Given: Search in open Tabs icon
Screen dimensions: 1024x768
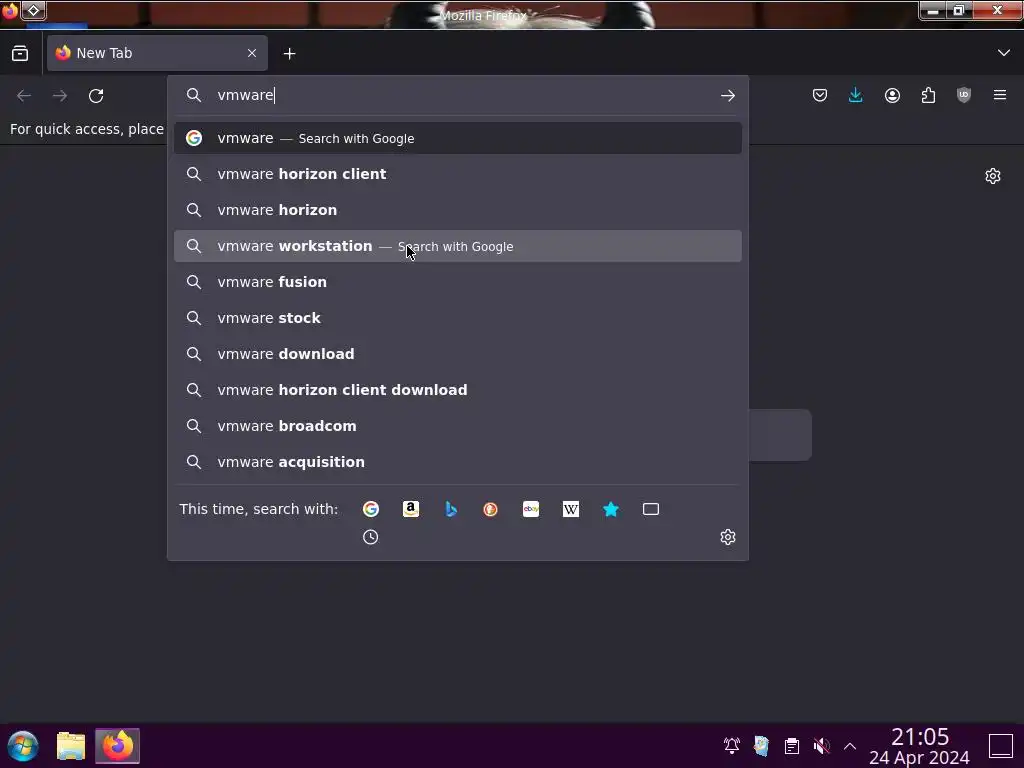Looking at the screenshot, I should click(x=651, y=509).
